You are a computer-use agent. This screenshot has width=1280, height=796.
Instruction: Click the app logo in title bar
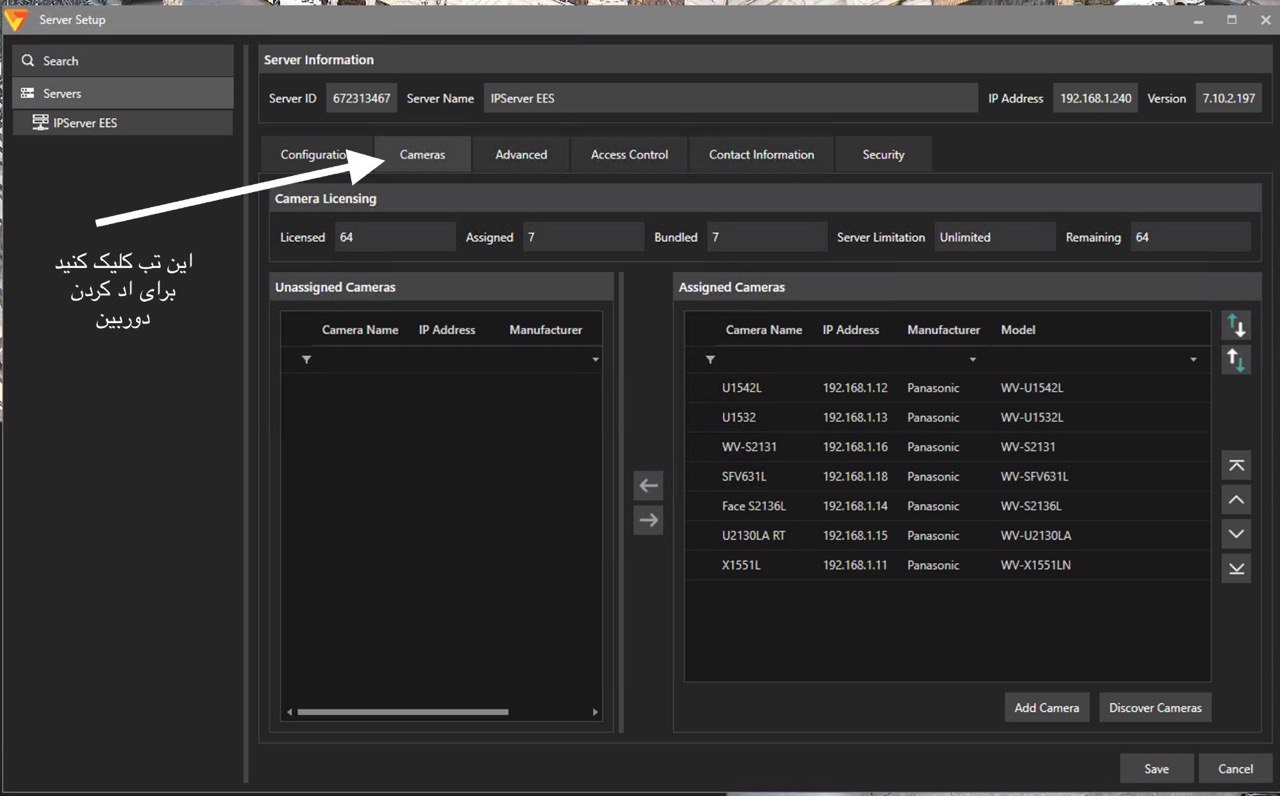[16, 19]
